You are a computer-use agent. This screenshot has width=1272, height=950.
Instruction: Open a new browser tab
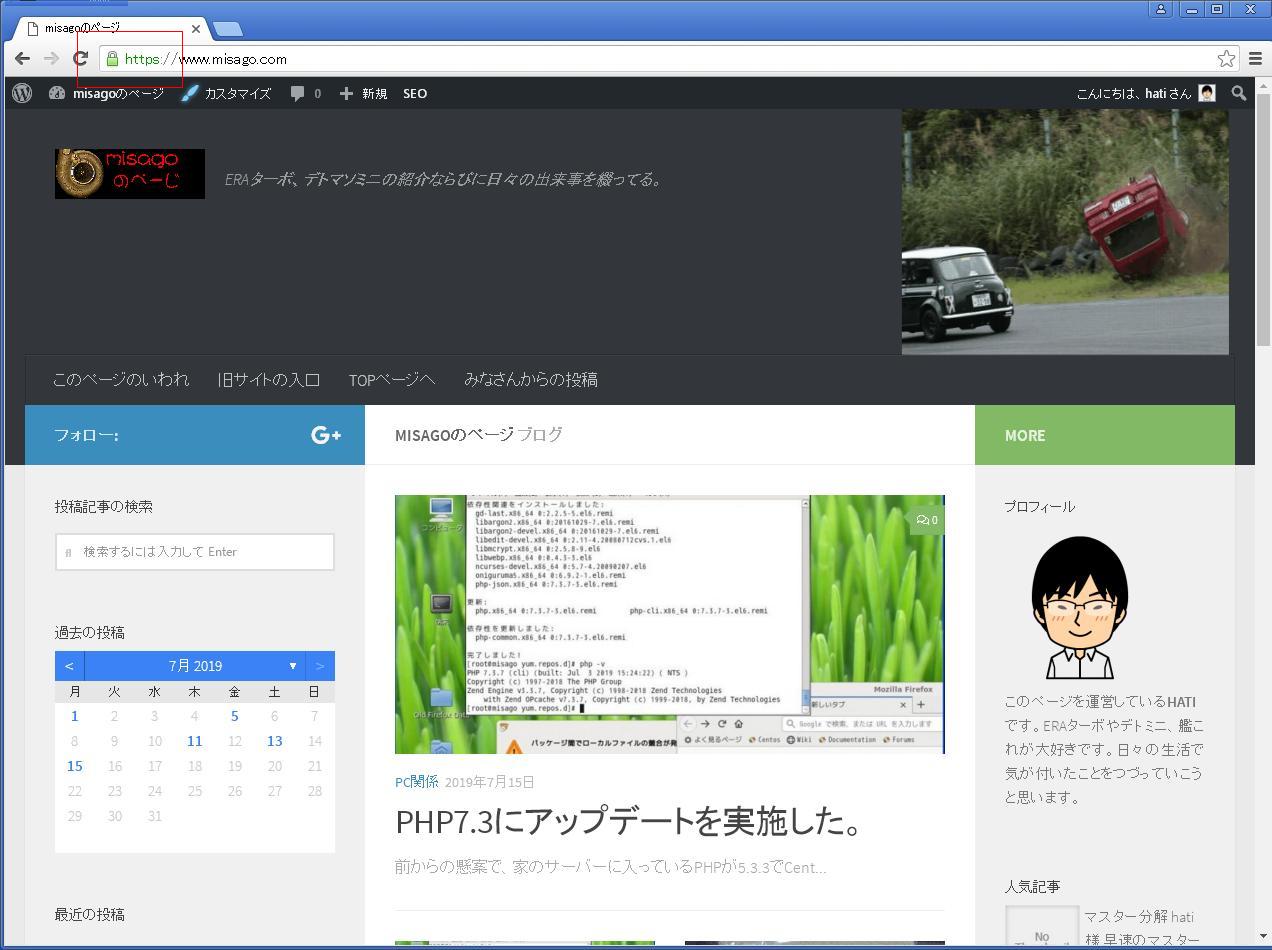pos(227,29)
